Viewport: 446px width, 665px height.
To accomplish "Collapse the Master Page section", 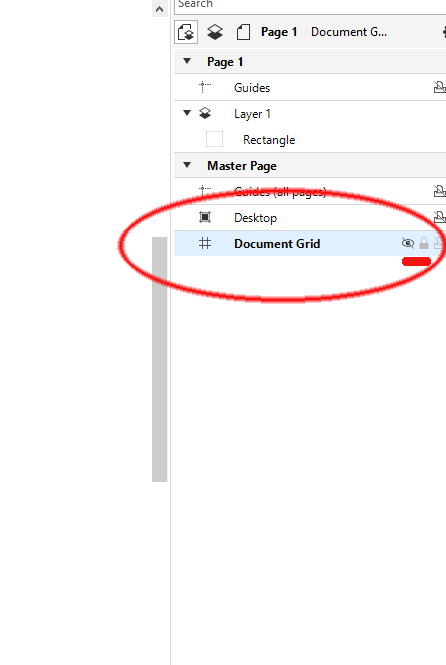I will [187, 165].
